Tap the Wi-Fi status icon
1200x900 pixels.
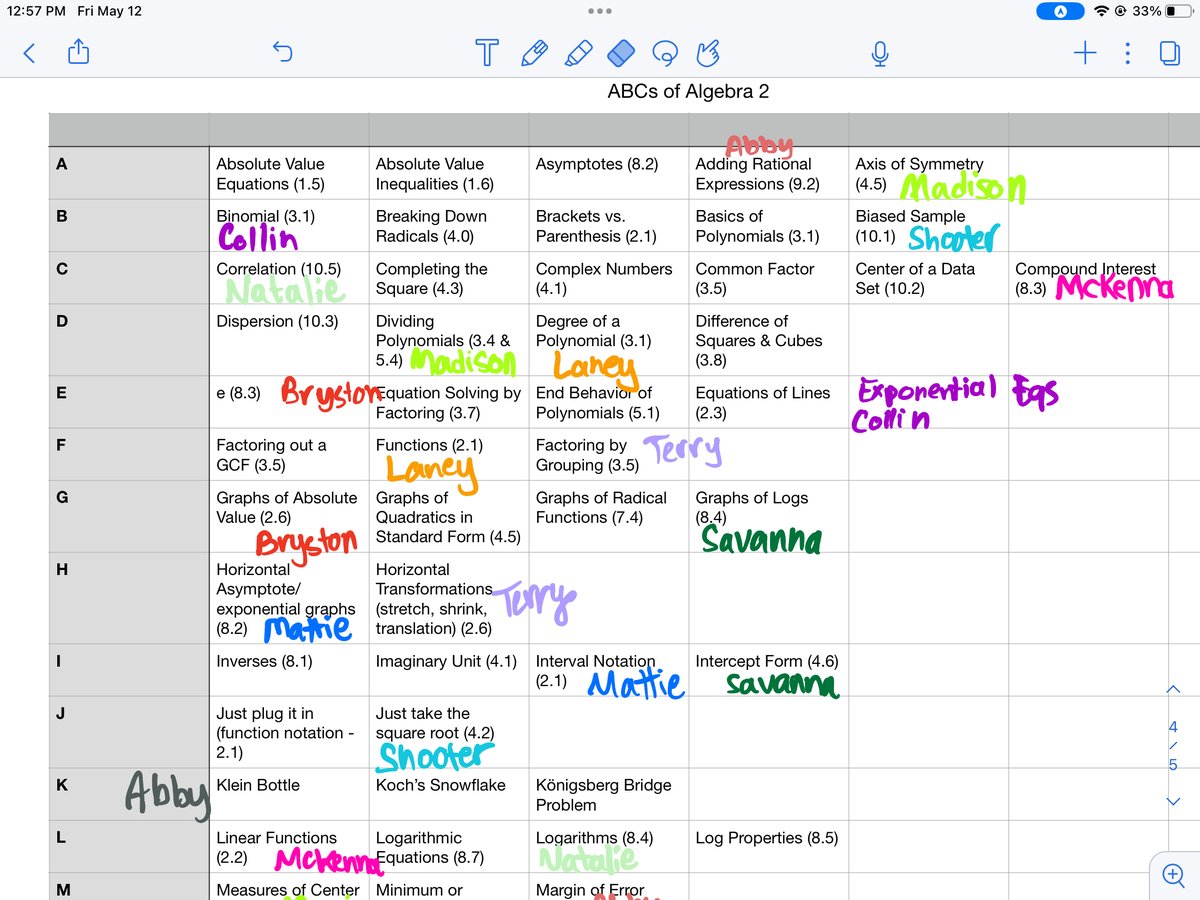[1102, 11]
